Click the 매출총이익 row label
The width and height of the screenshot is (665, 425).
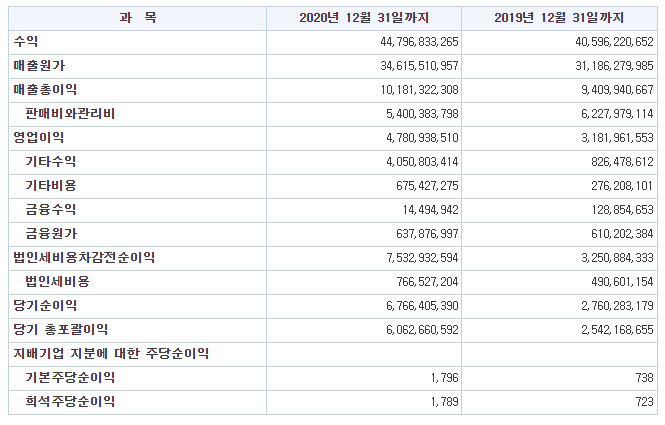45,89
